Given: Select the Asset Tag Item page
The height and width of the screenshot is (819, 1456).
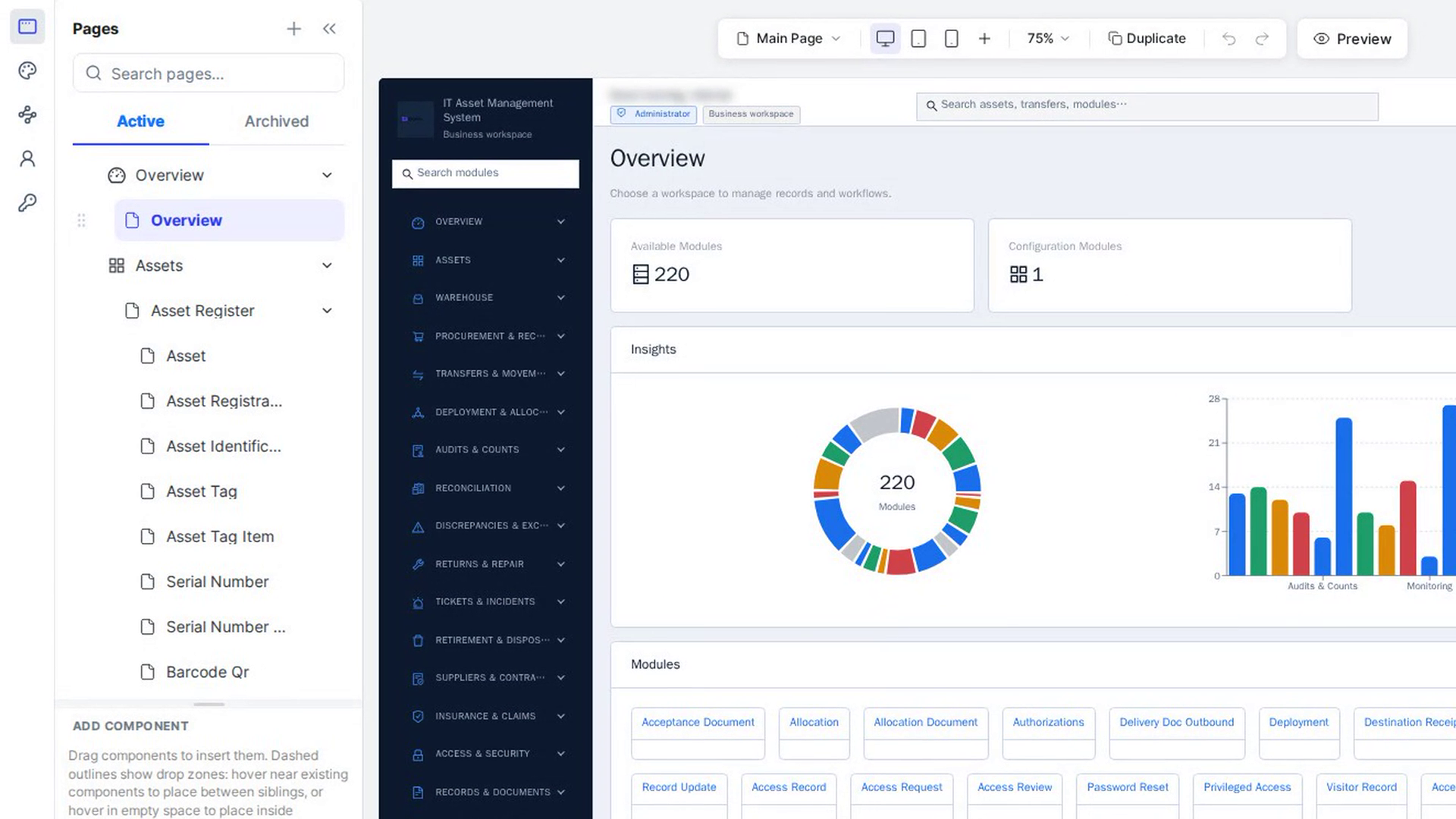Looking at the screenshot, I should click(x=220, y=537).
